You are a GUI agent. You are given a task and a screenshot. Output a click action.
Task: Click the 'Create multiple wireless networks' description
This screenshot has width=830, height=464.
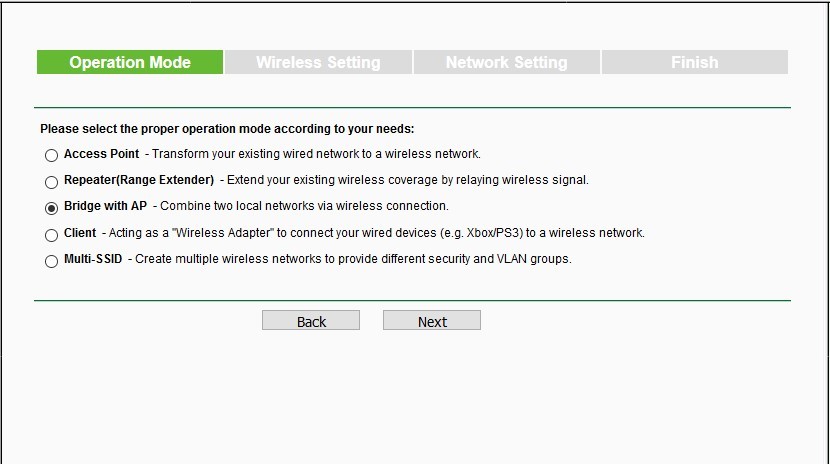click(x=353, y=259)
